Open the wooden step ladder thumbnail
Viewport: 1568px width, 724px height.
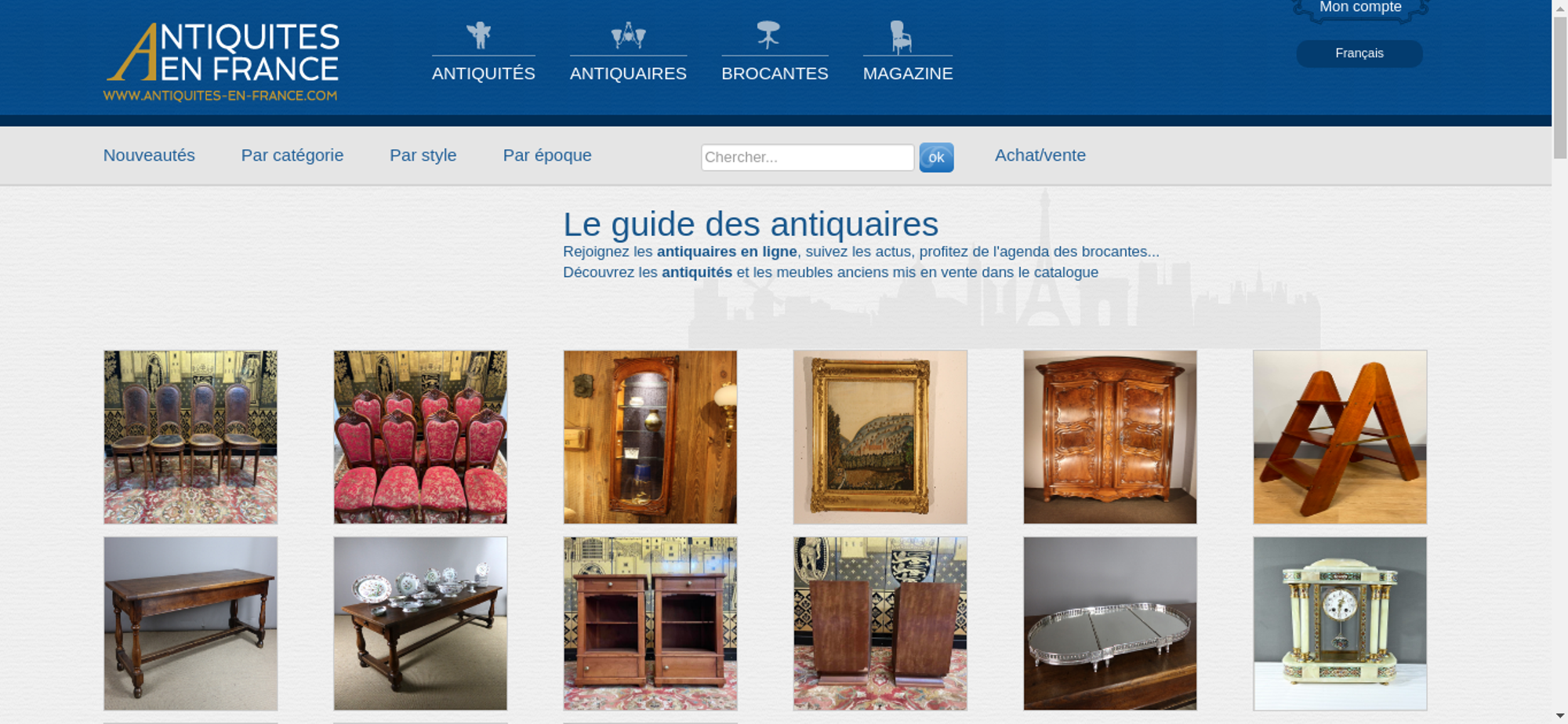tap(1340, 437)
